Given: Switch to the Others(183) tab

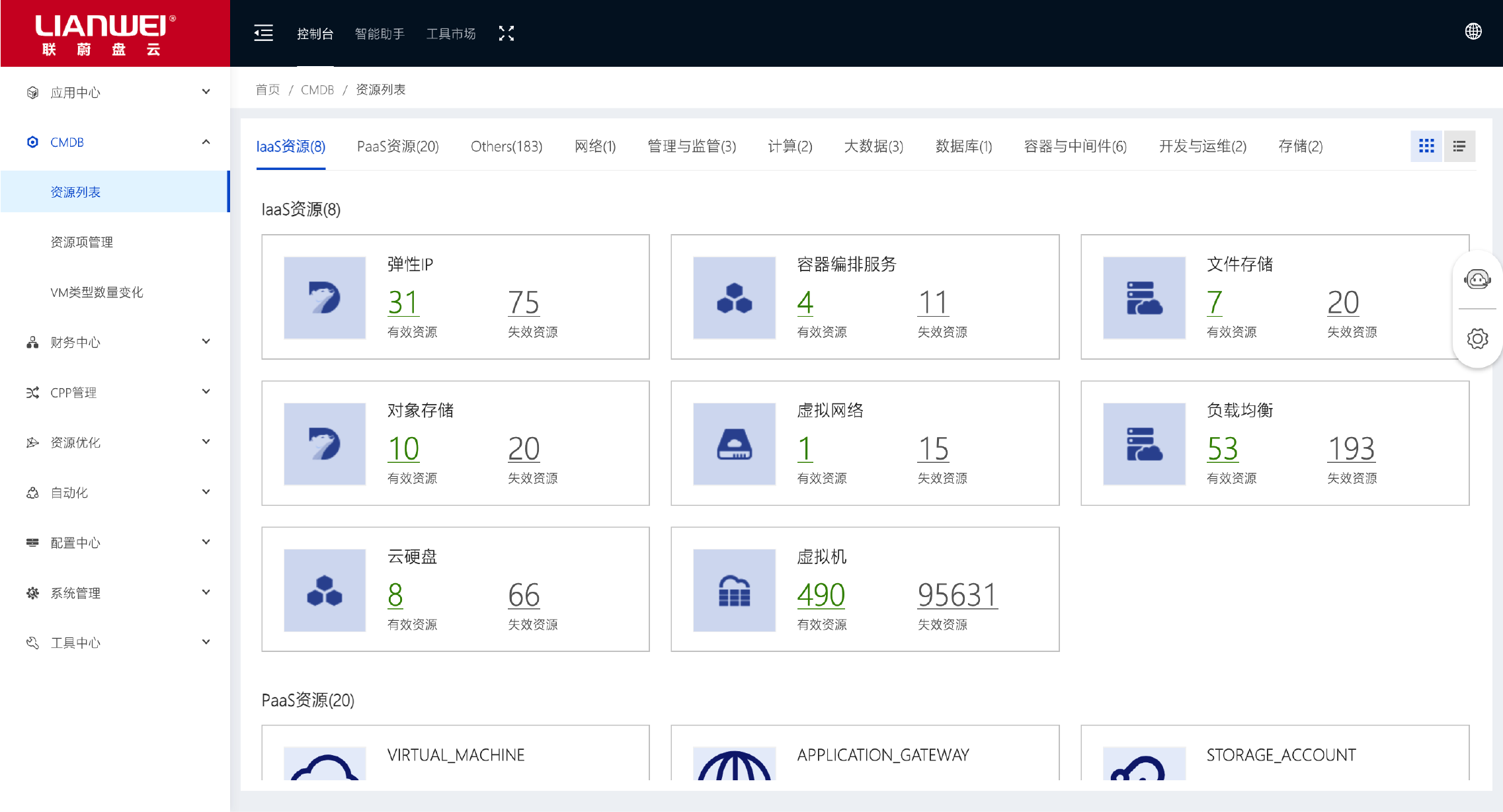Looking at the screenshot, I should [x=507, y=146].
